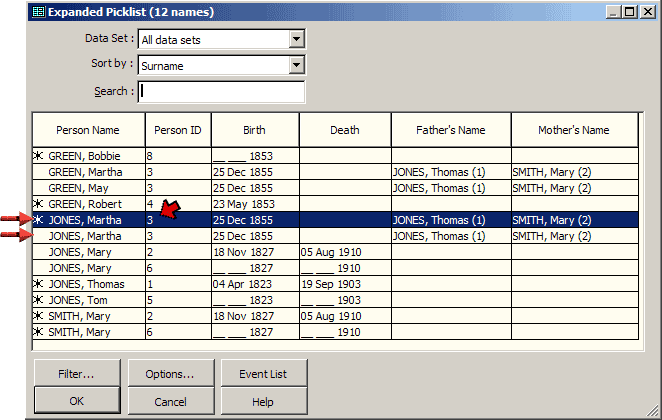Open the Data Set dropdown
This screenshot has height=420, width=662.
pos(296,40)
